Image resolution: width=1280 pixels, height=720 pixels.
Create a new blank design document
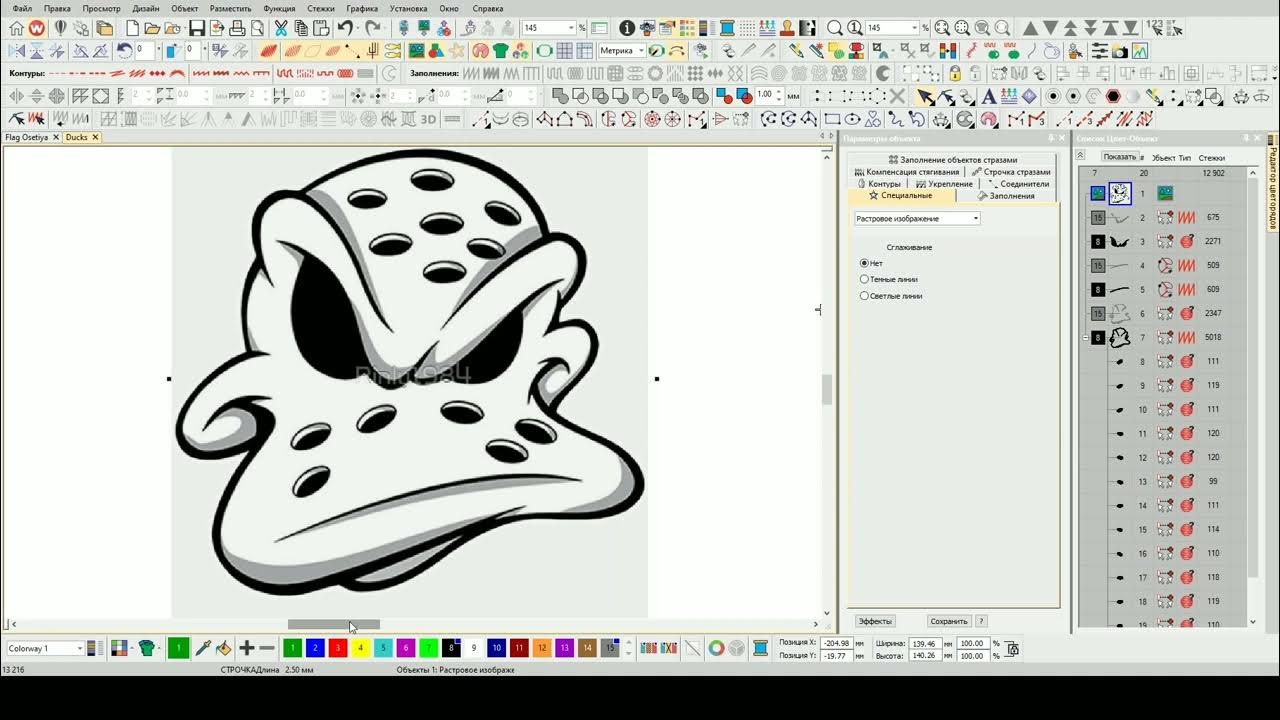[130, 28]
